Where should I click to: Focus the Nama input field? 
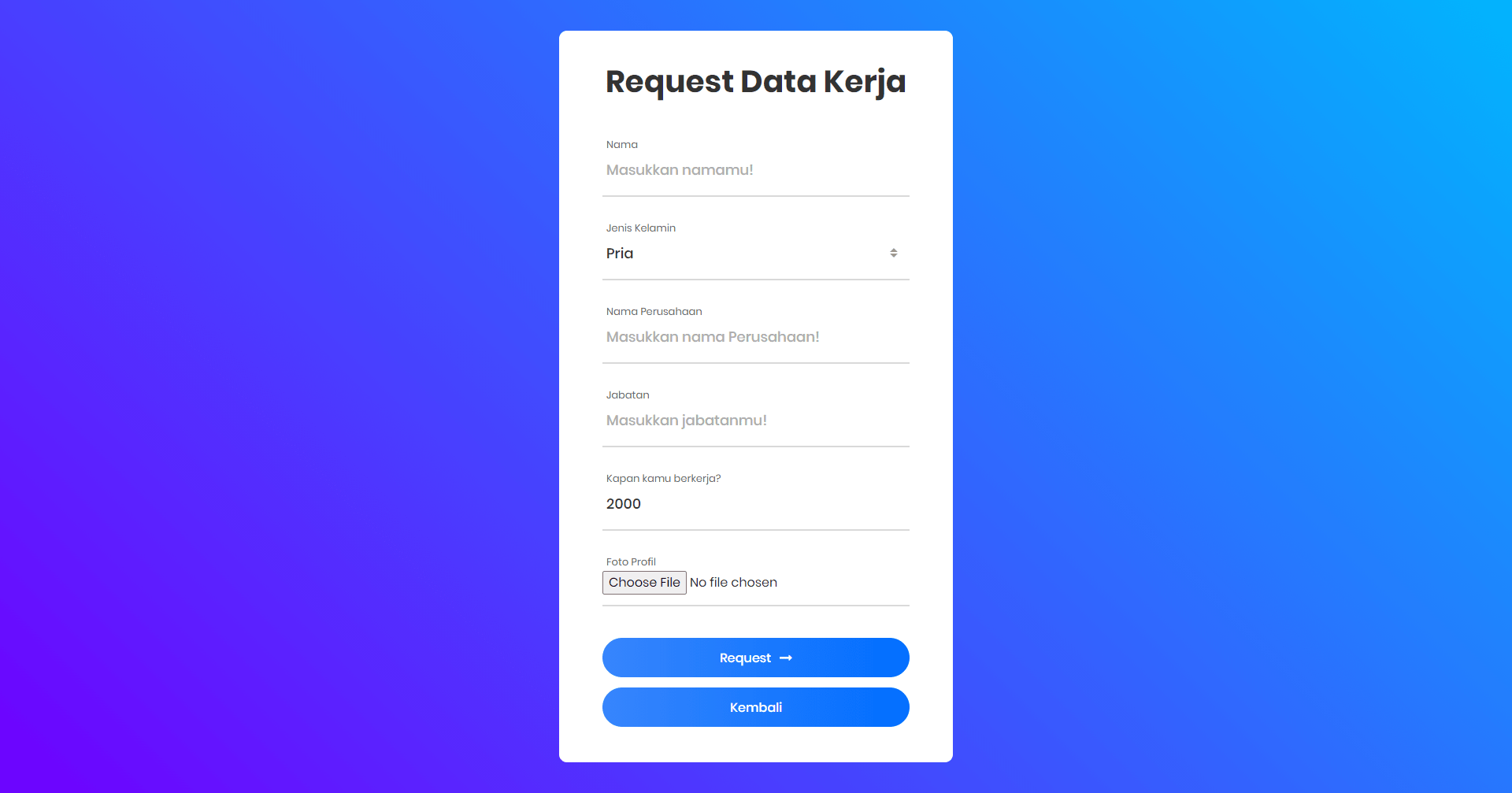click(756, 170)
